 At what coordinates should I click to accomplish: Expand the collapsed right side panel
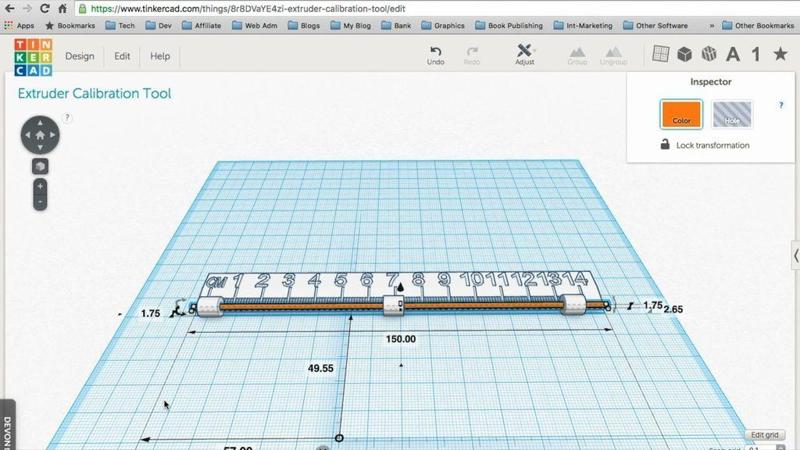coord(795,256)
